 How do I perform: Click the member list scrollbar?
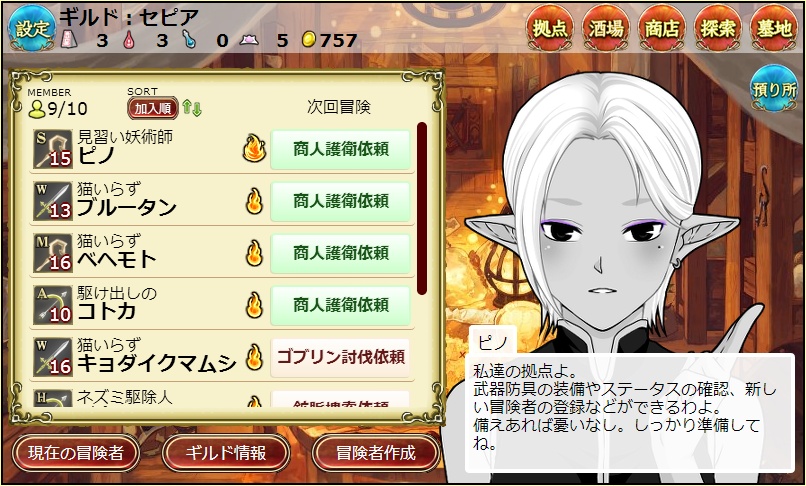click(422, 208)
